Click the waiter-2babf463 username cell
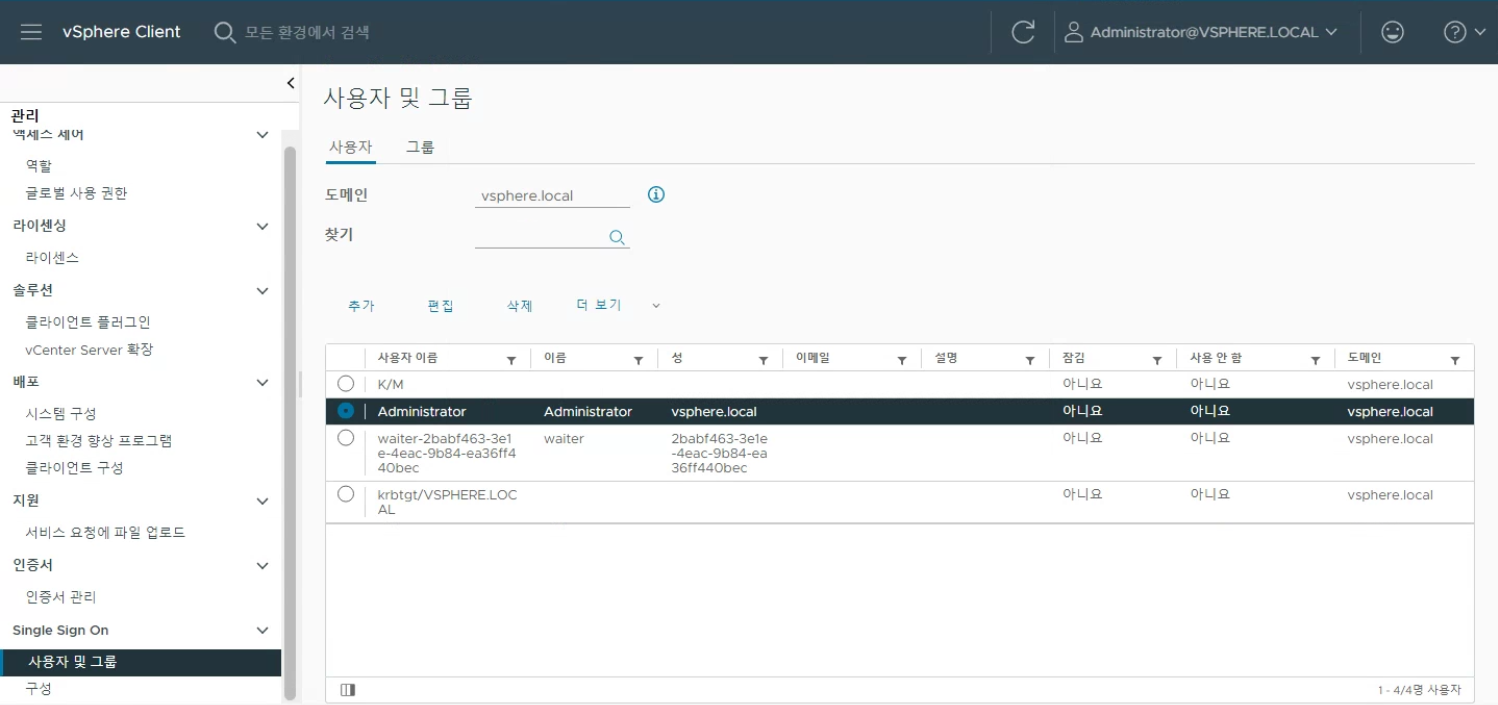 coord(448,453)
